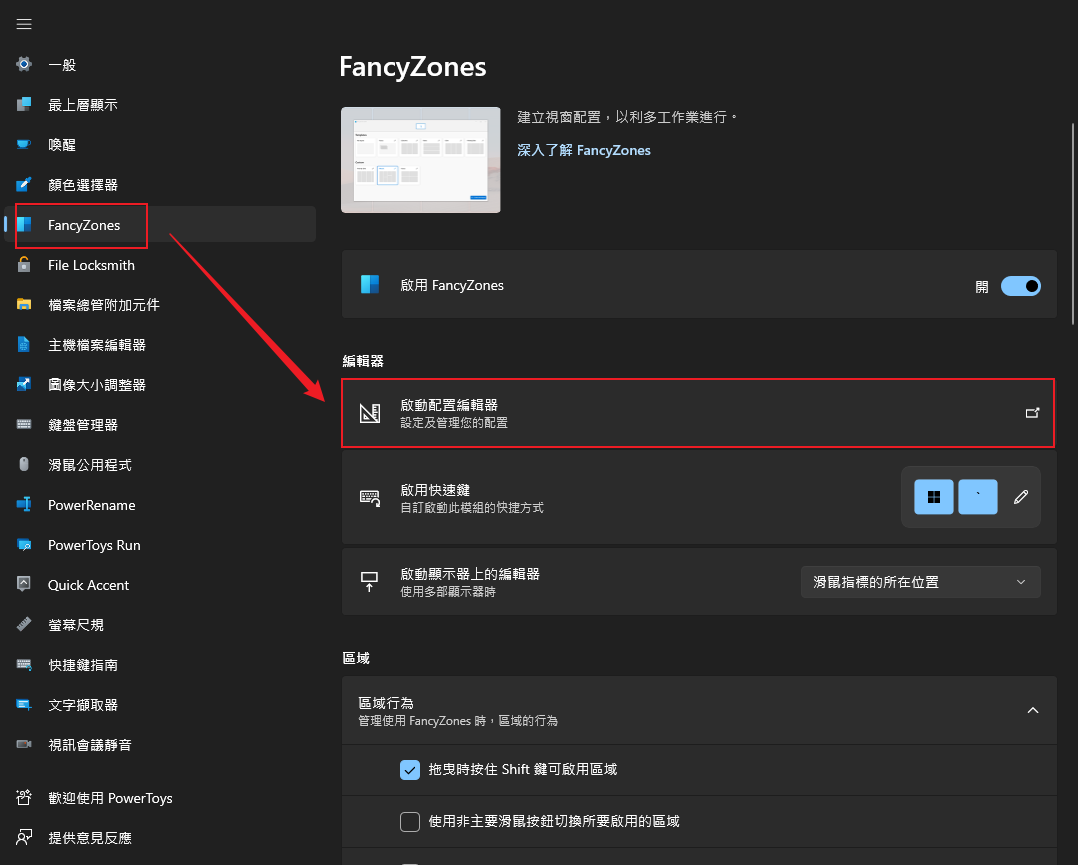Open PowerRename settings
Screen dimensions: 1078x865
click(90, 505)
